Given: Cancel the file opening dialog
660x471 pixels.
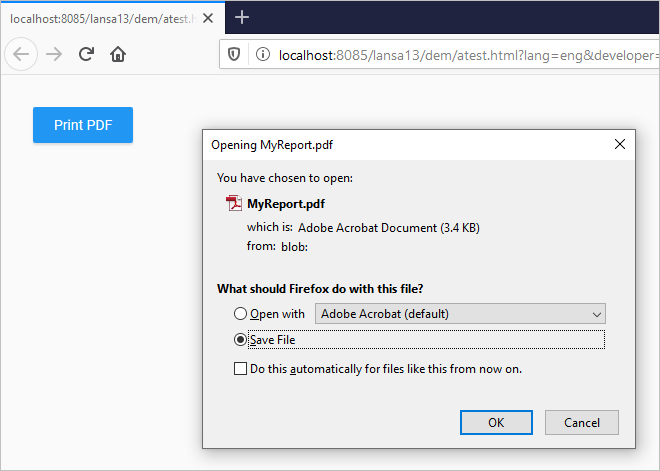Looking at the screenshot, I should [582, 422].
